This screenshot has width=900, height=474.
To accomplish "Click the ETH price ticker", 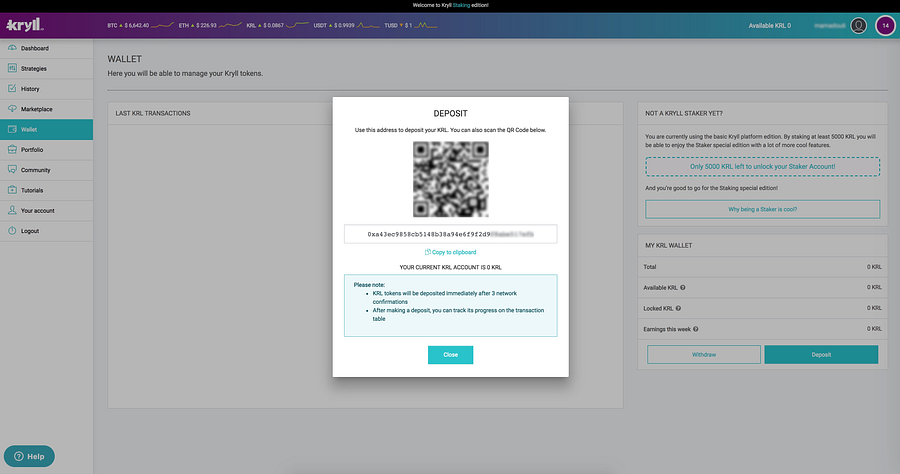I will click(x=210, y=25).
